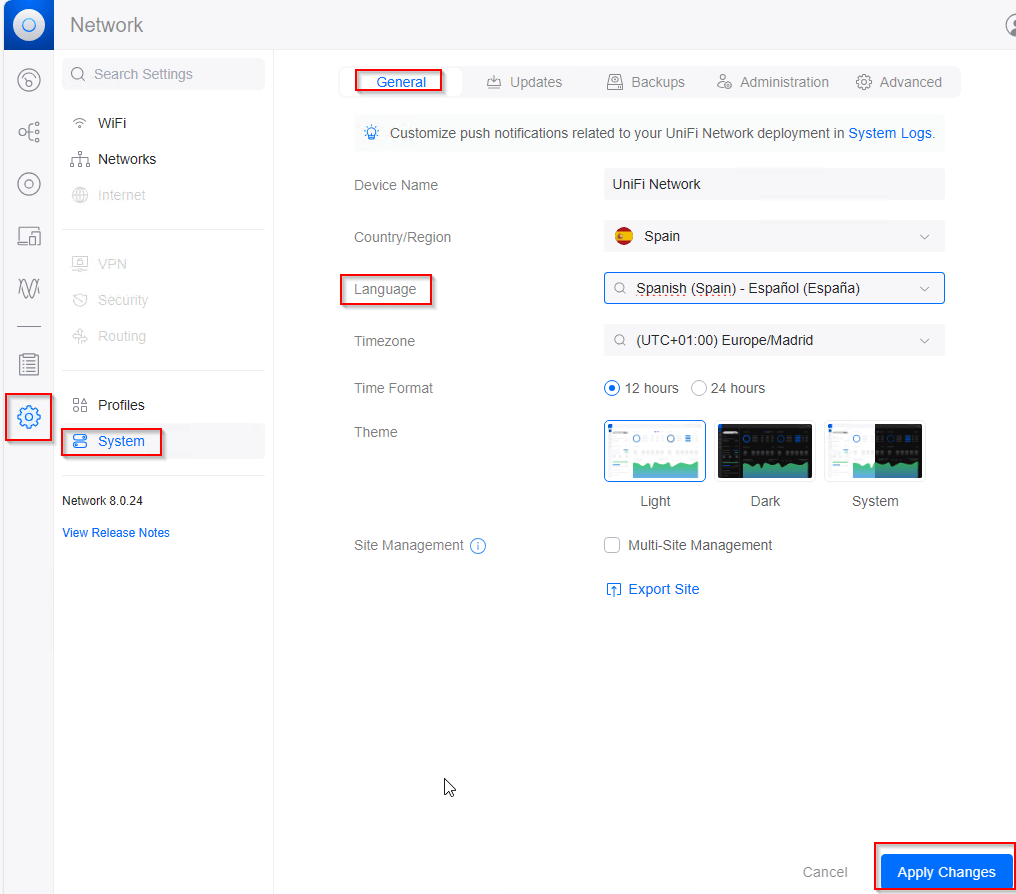Expand the Timezone dropdown Europe/Madrid

pos(774,340)
